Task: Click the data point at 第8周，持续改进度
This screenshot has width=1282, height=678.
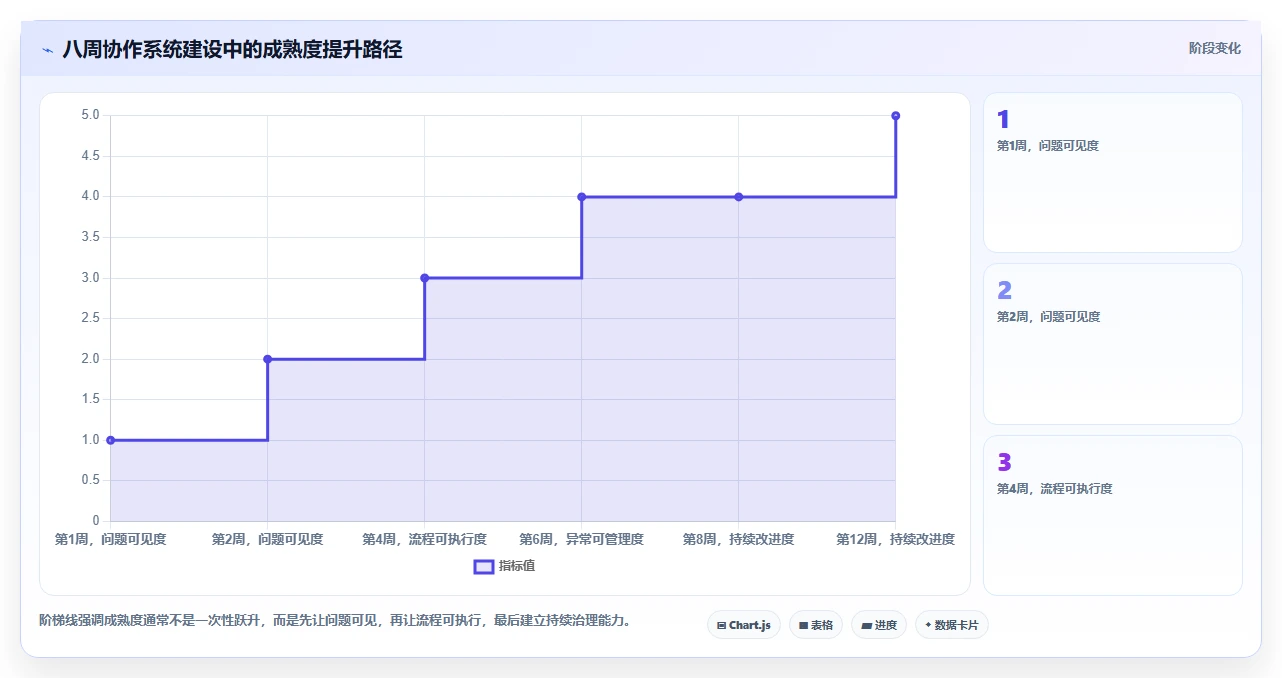Action: 738,197
